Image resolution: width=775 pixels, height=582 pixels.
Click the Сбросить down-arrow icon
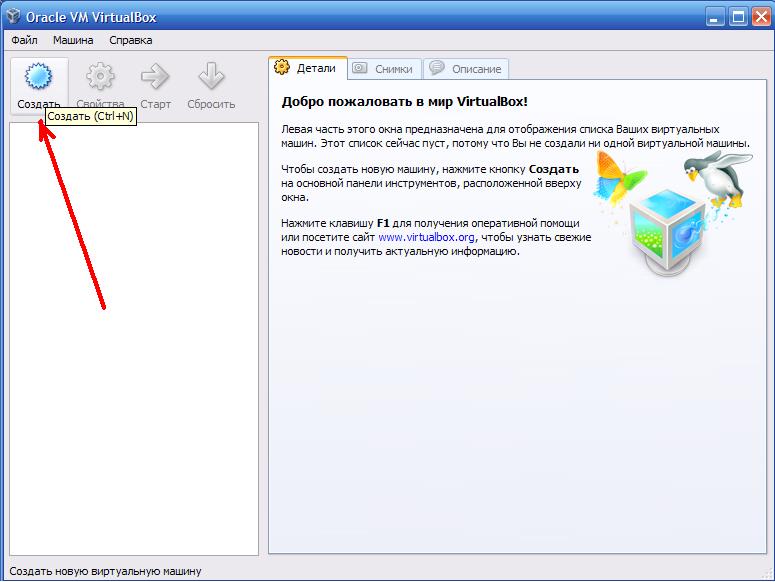[x=211, y=77]
